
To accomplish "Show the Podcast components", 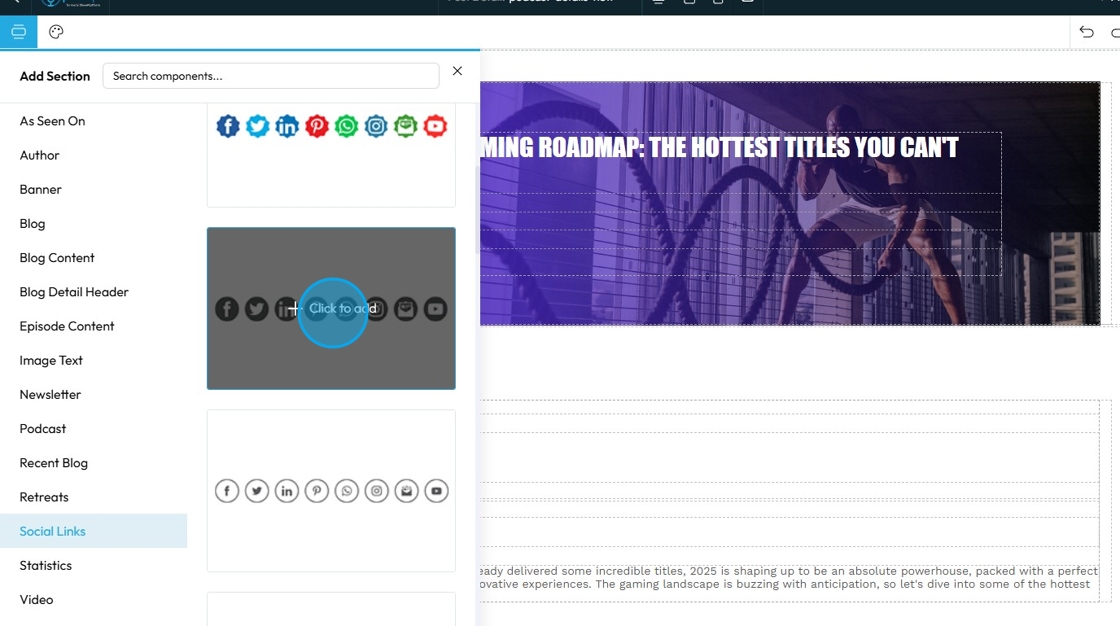I will (x=43, y=429).
